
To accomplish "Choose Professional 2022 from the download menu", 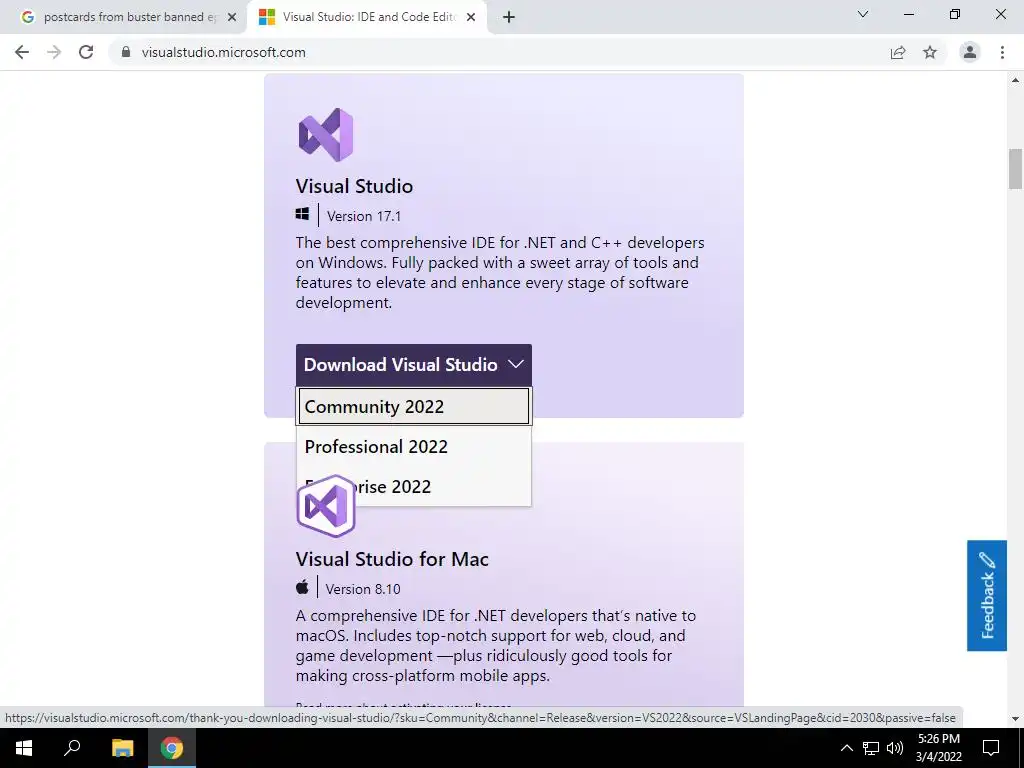I will coord(413,447).
